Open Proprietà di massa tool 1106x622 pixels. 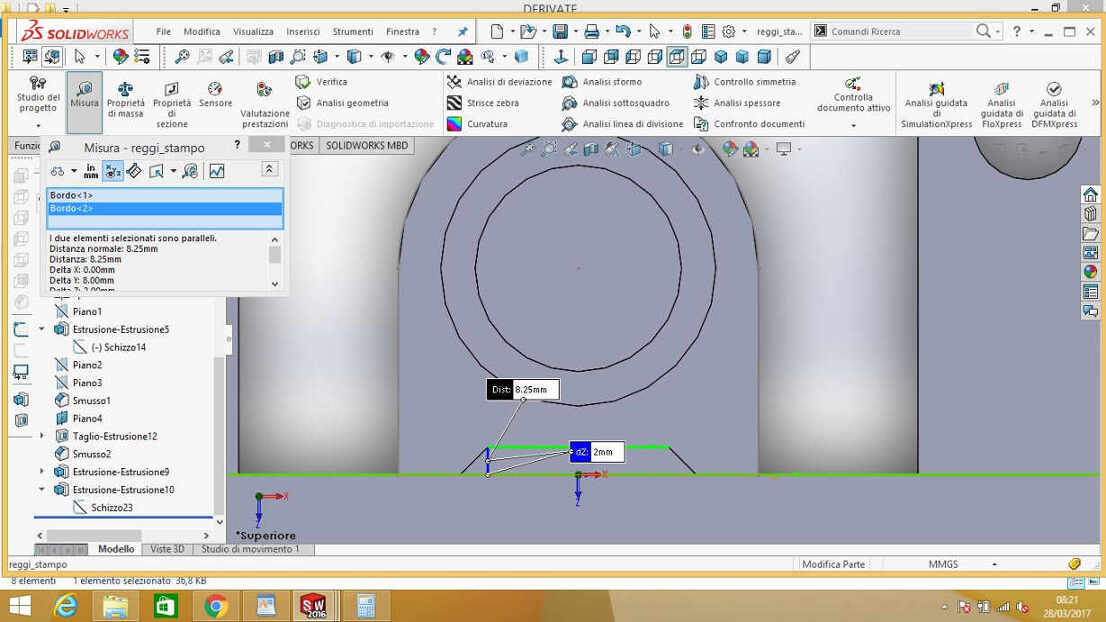tap(126, 99)
